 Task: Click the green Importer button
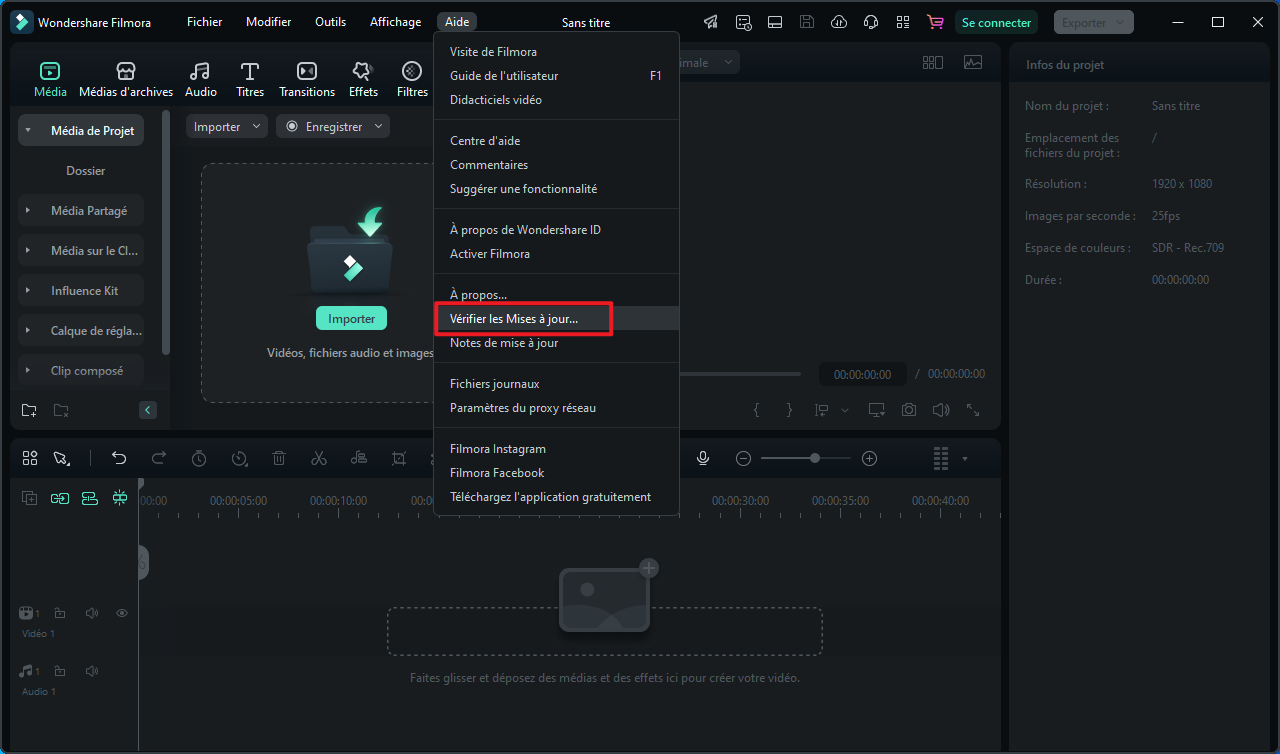coord(351,318)
